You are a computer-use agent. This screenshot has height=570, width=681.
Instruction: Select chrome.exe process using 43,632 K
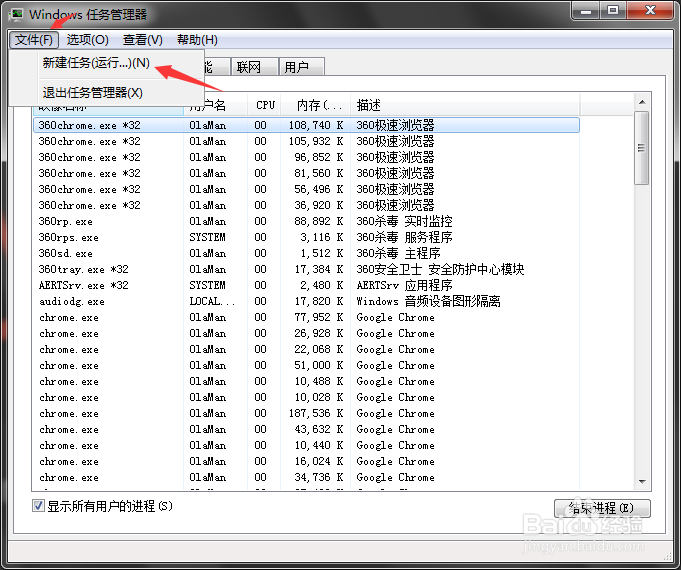306,429
